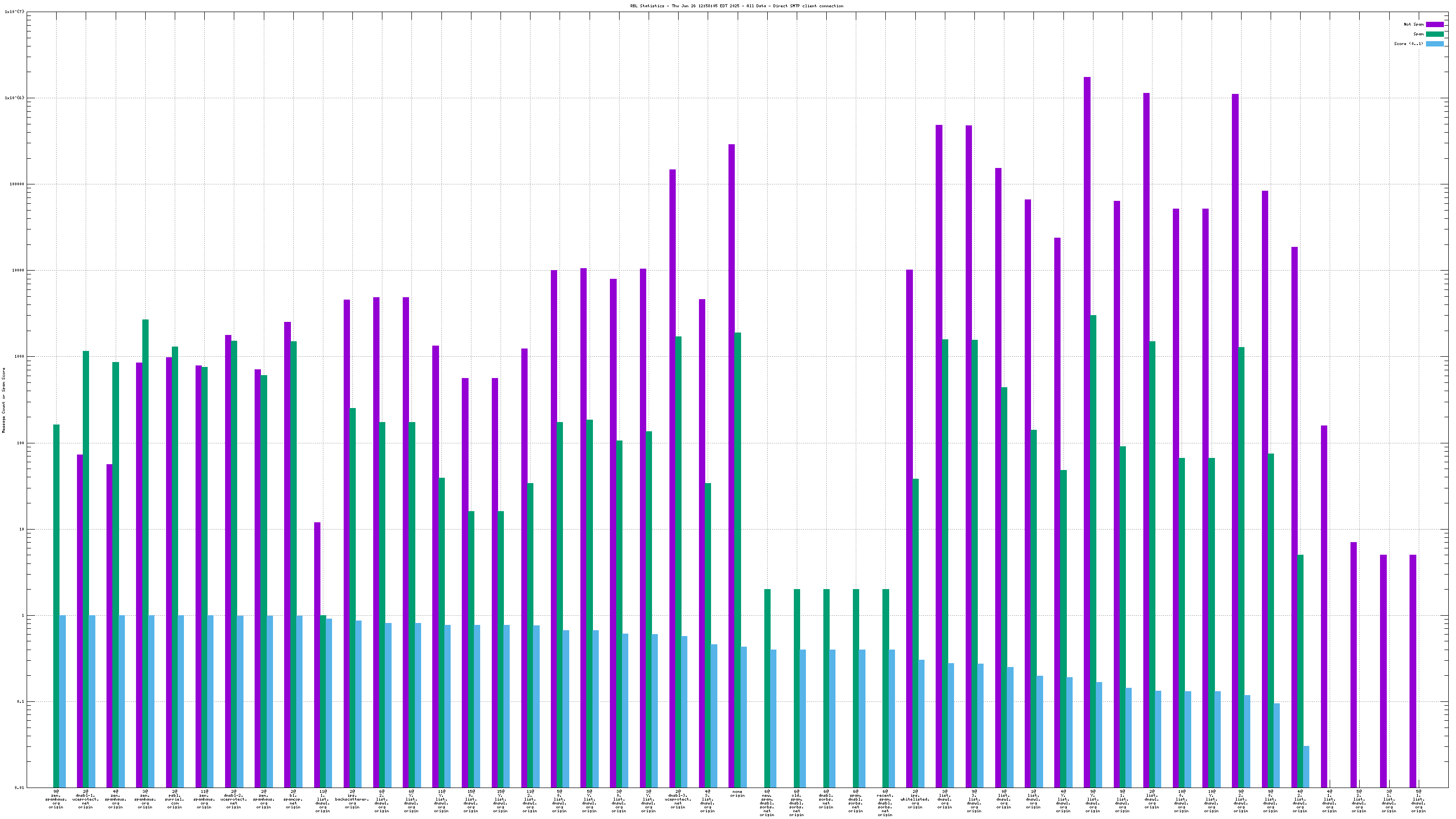
Task: Click the green Spam legend swatch
Action: click(x=1435, y=34)
